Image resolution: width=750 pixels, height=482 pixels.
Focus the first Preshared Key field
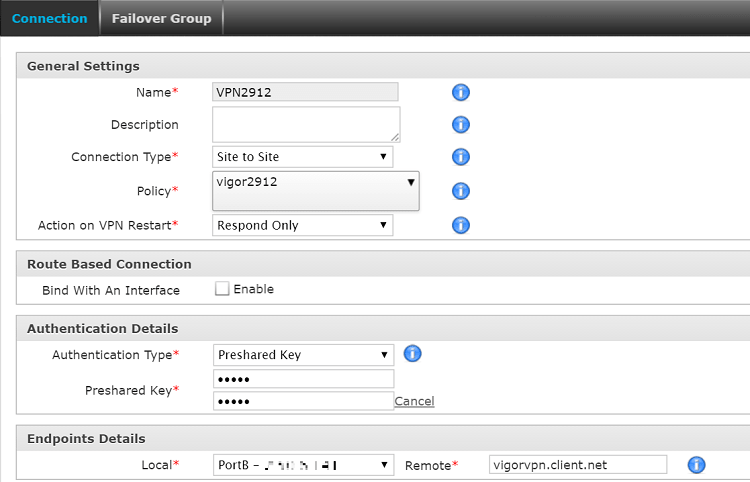tap(303, 379)
